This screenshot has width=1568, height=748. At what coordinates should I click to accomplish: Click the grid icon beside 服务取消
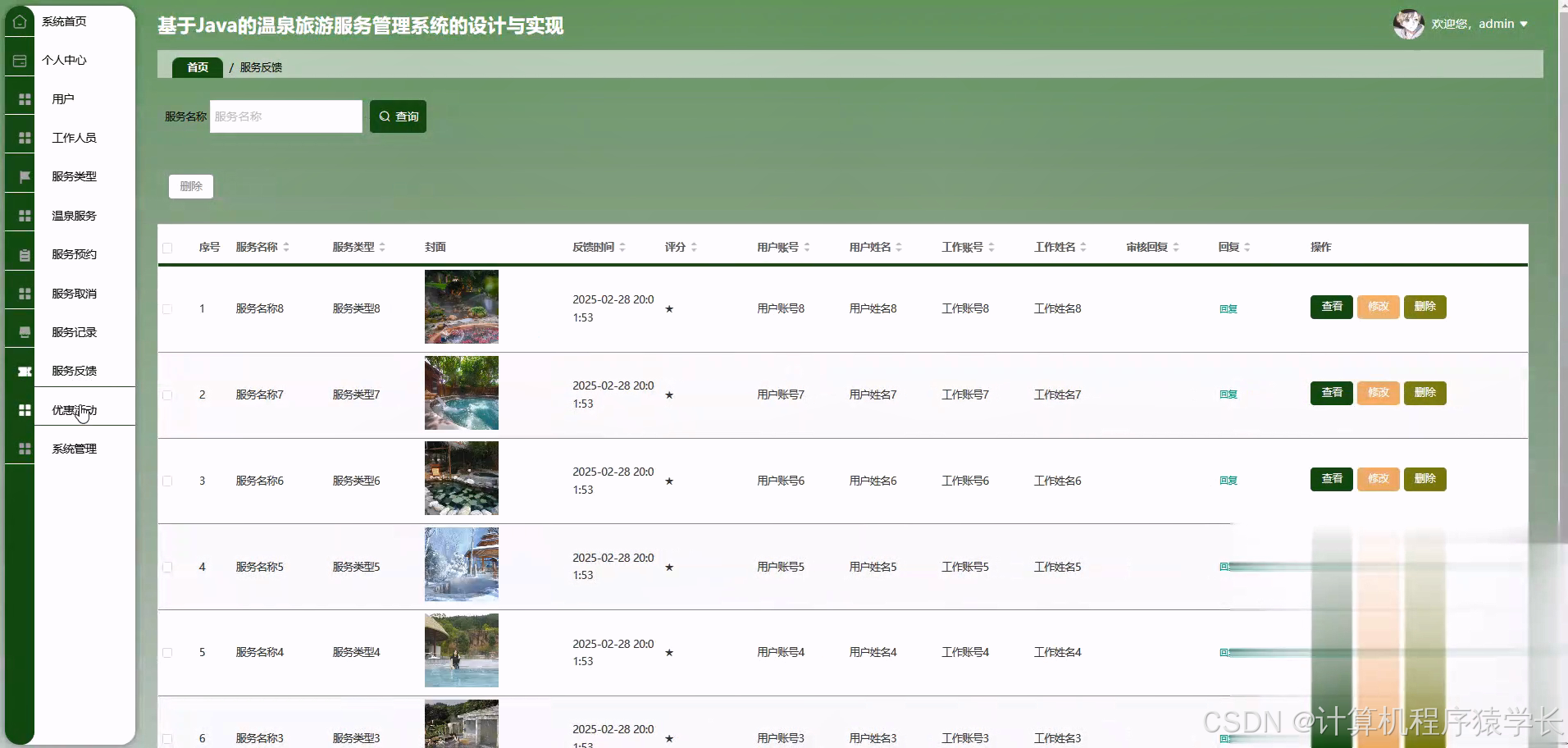25,294
